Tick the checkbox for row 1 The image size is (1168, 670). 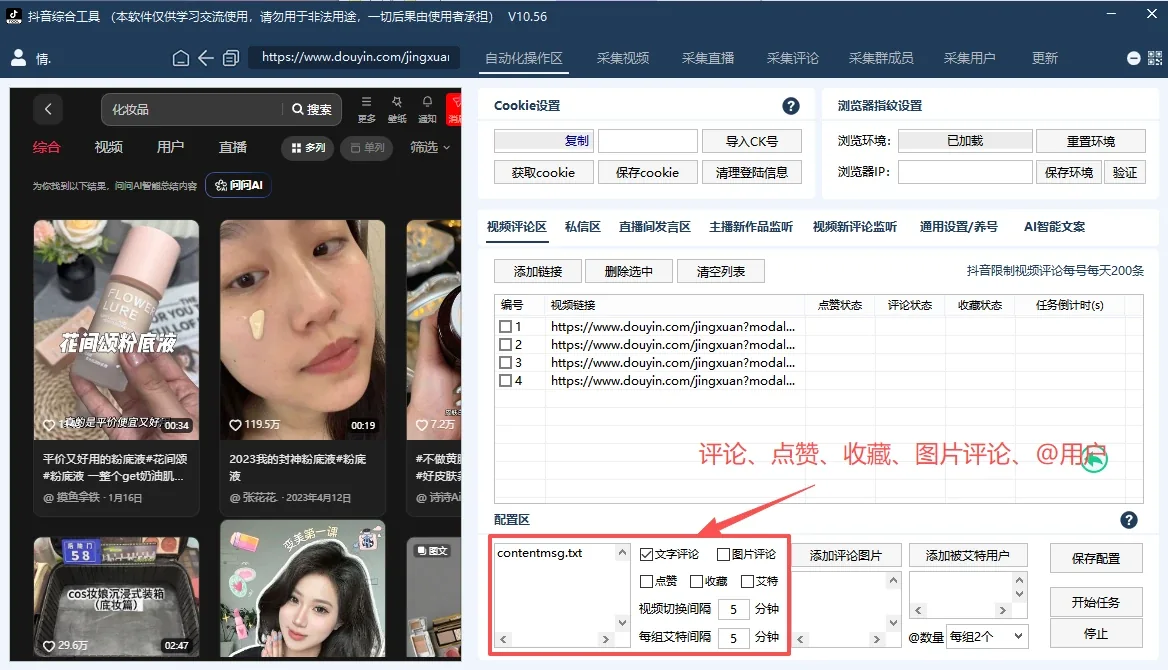(505, 326)
